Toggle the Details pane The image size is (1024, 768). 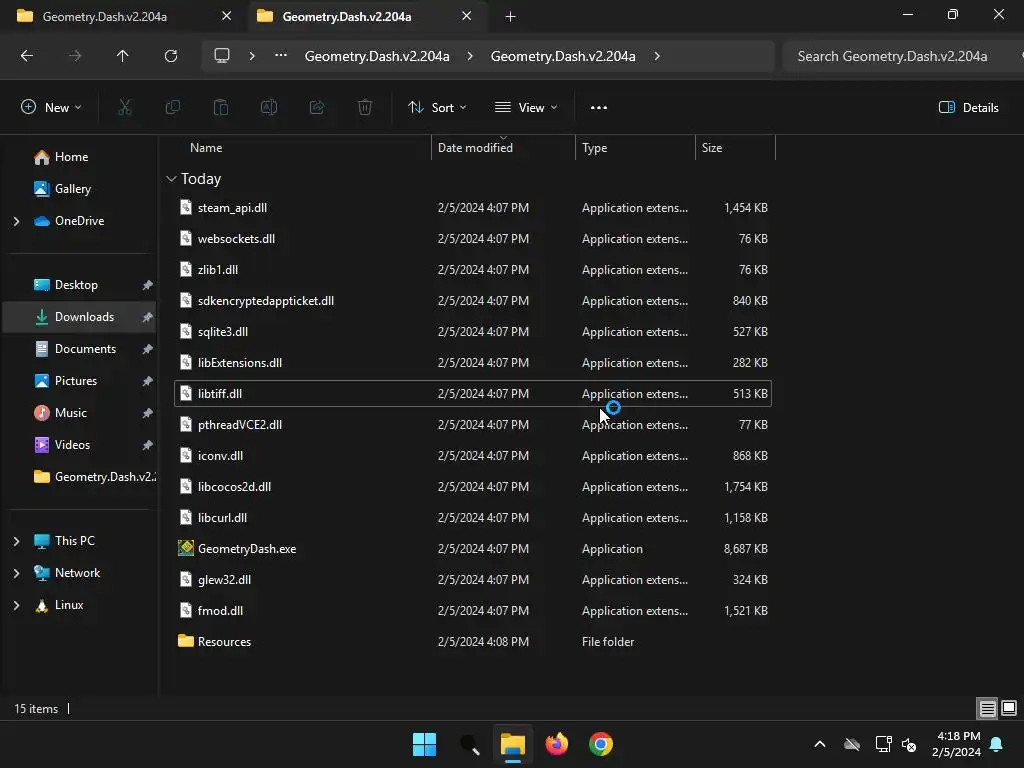tap(968, 108)
